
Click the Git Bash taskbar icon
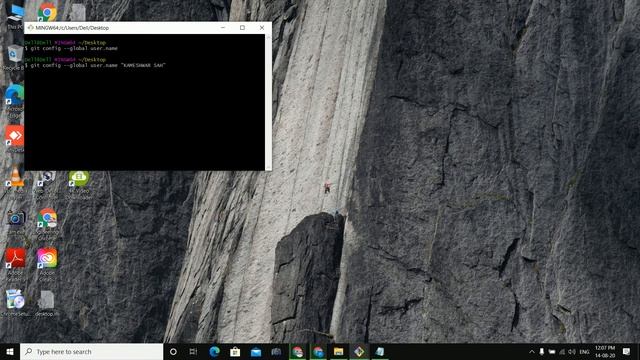tap(359, 351)
